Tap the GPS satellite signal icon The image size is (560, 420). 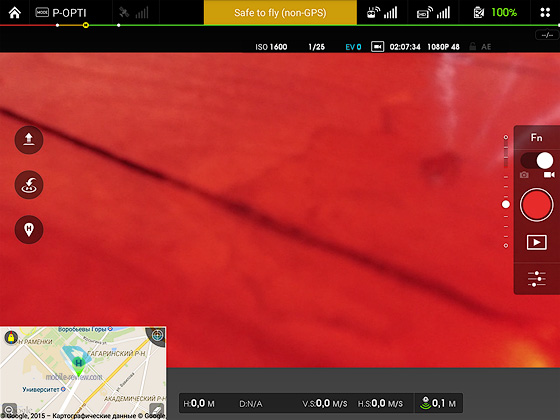coord(134,13)
